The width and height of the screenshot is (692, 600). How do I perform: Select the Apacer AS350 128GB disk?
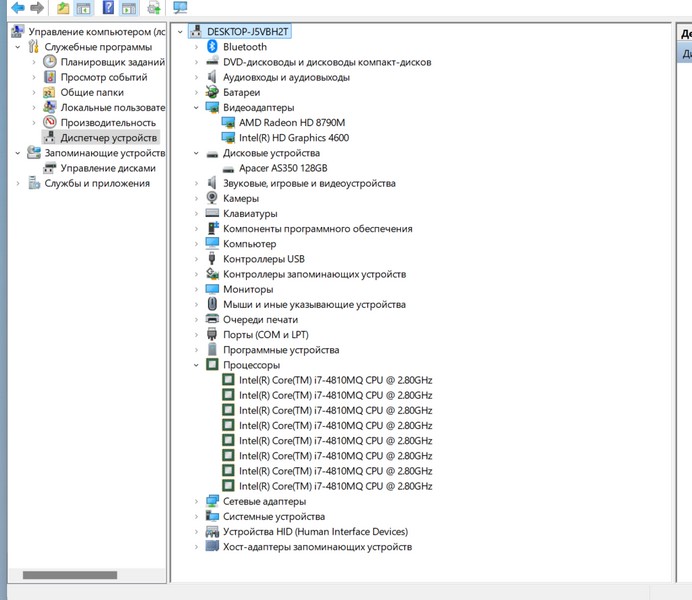coord(282,168)
